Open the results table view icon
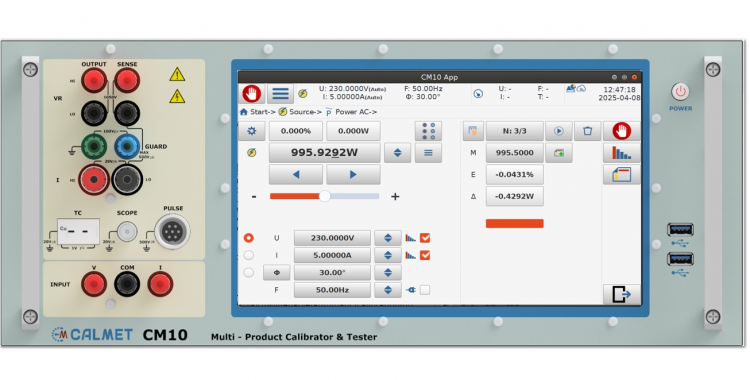Image resolution: width=750 pixels, height=380 pixels. [621, 175]
